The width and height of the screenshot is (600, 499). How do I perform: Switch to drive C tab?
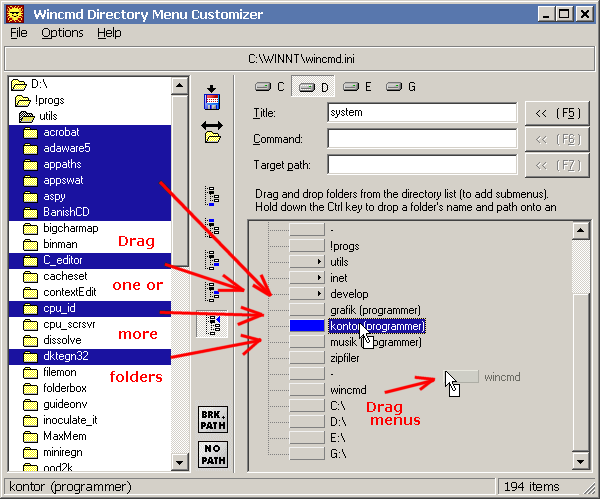click(269, 87)
